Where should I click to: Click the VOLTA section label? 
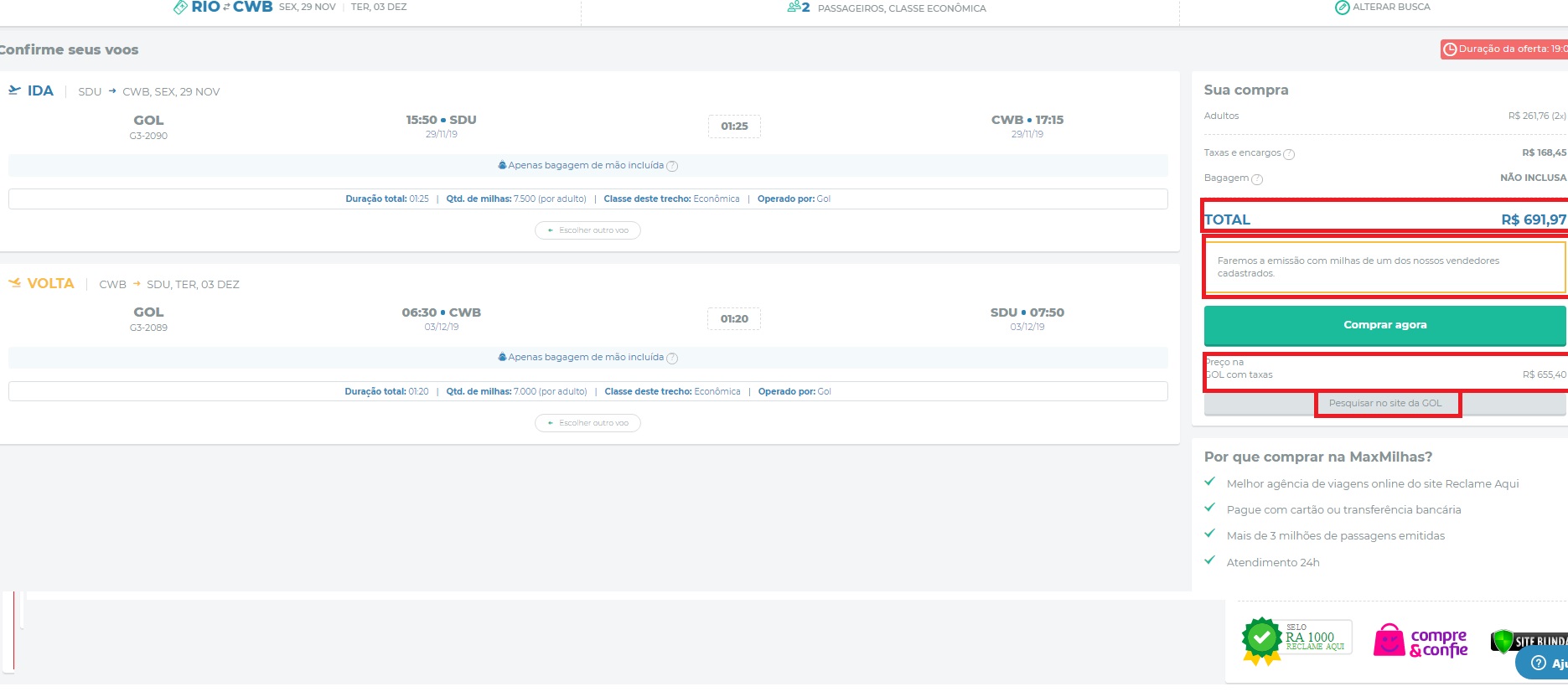coord(50,283)
